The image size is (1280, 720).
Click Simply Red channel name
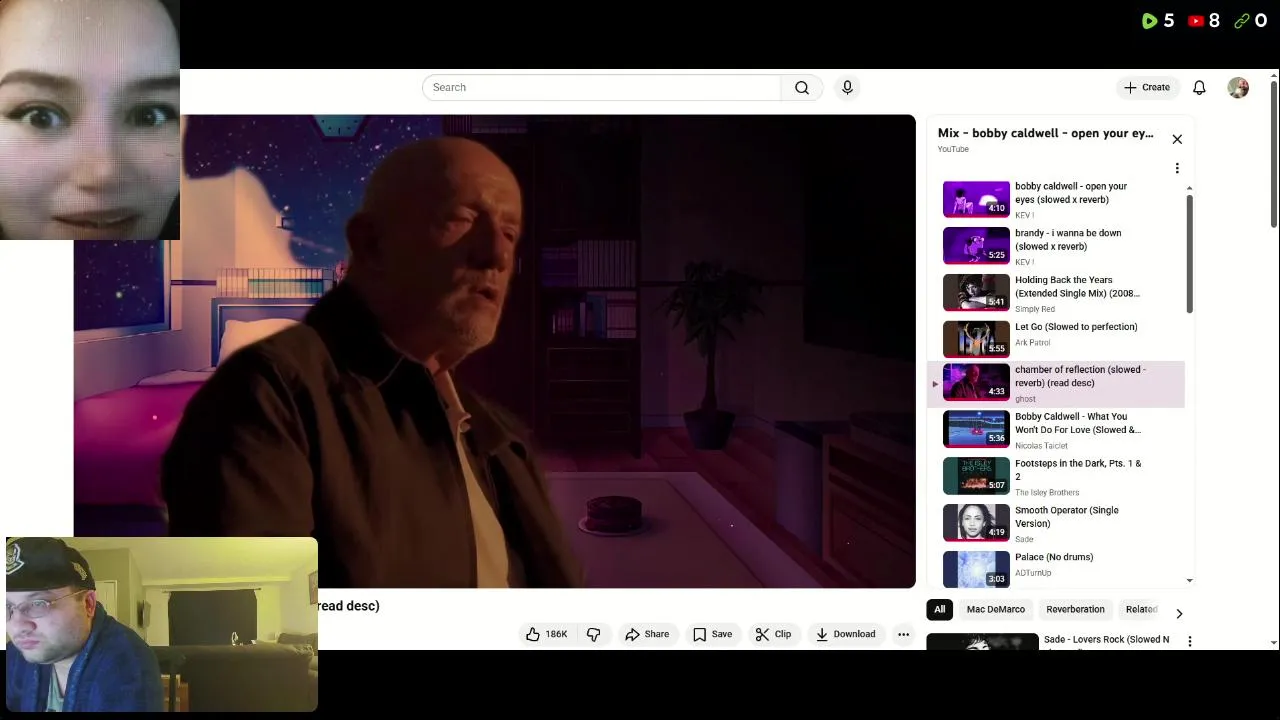1034,309
